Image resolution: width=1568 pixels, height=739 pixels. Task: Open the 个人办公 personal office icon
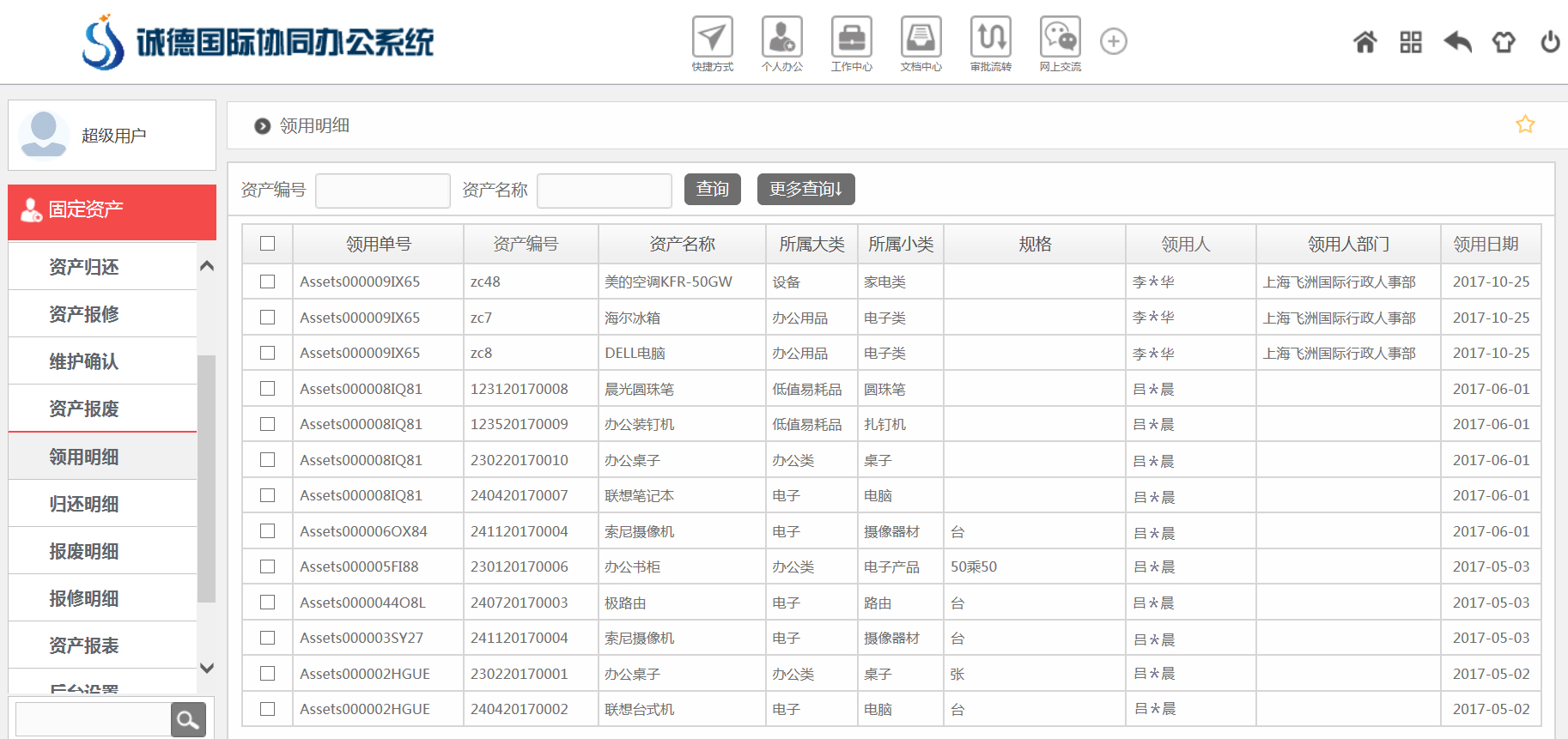pyautogui.click(x=781, y=38)
